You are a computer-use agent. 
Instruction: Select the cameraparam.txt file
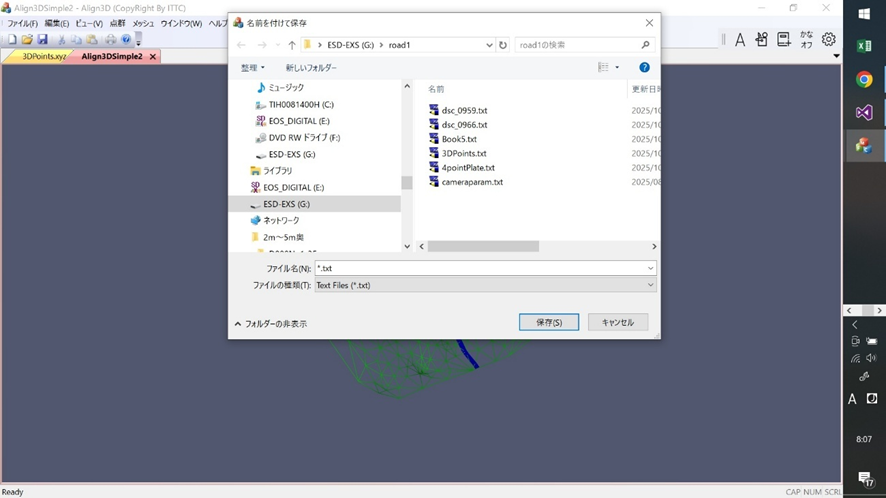point(472,182)
